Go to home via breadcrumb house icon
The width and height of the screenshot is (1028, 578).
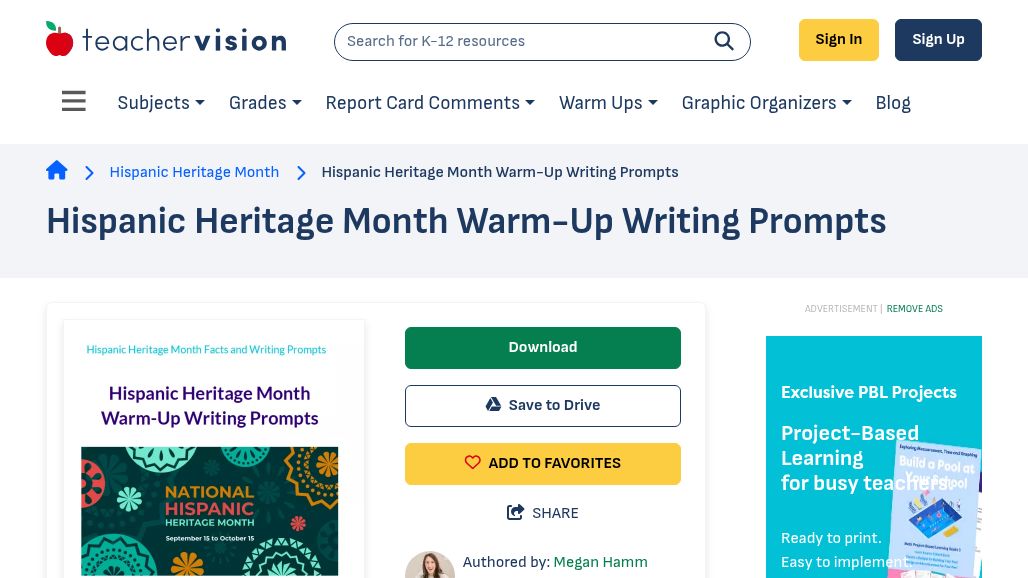tap(57, 171)
